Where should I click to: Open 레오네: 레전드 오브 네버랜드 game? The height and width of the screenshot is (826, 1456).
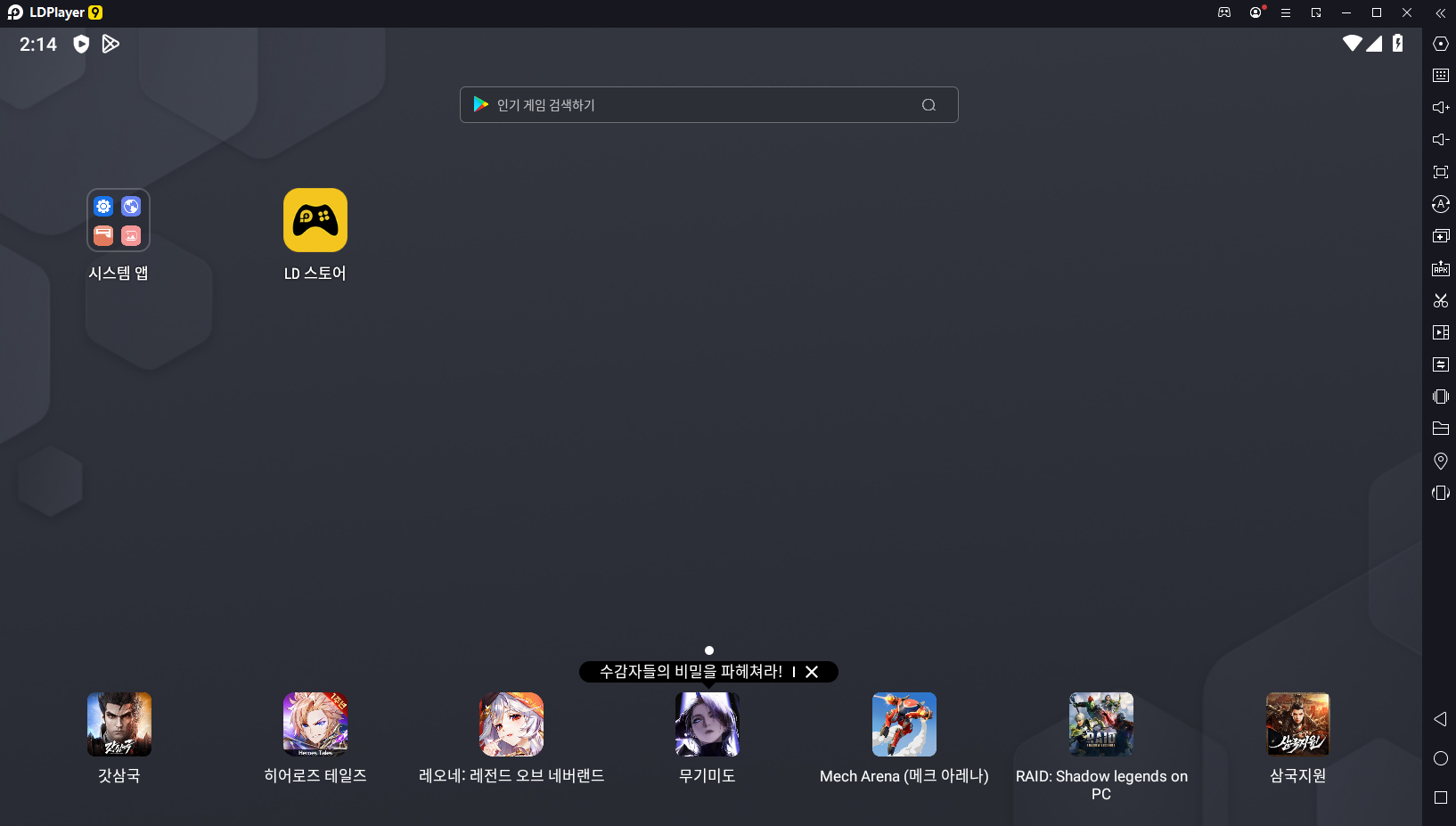click(511, 724)
